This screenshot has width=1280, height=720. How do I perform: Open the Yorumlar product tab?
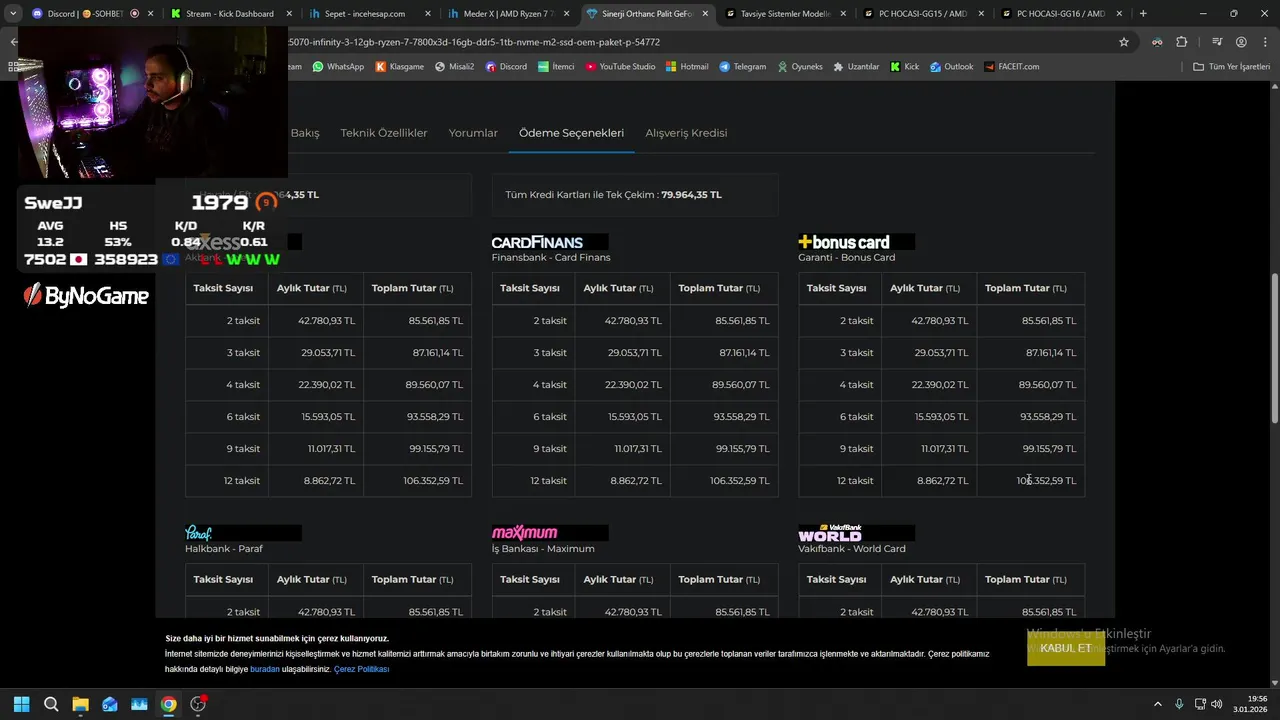tap(473, 133)
